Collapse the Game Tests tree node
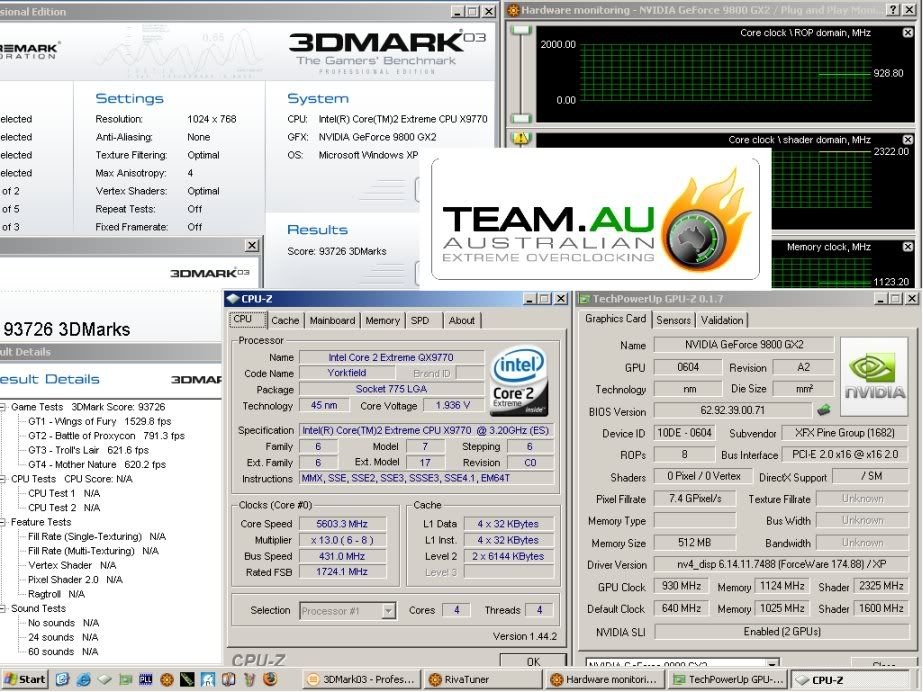This screenshot has width=923, height=692. click(3, 407)
